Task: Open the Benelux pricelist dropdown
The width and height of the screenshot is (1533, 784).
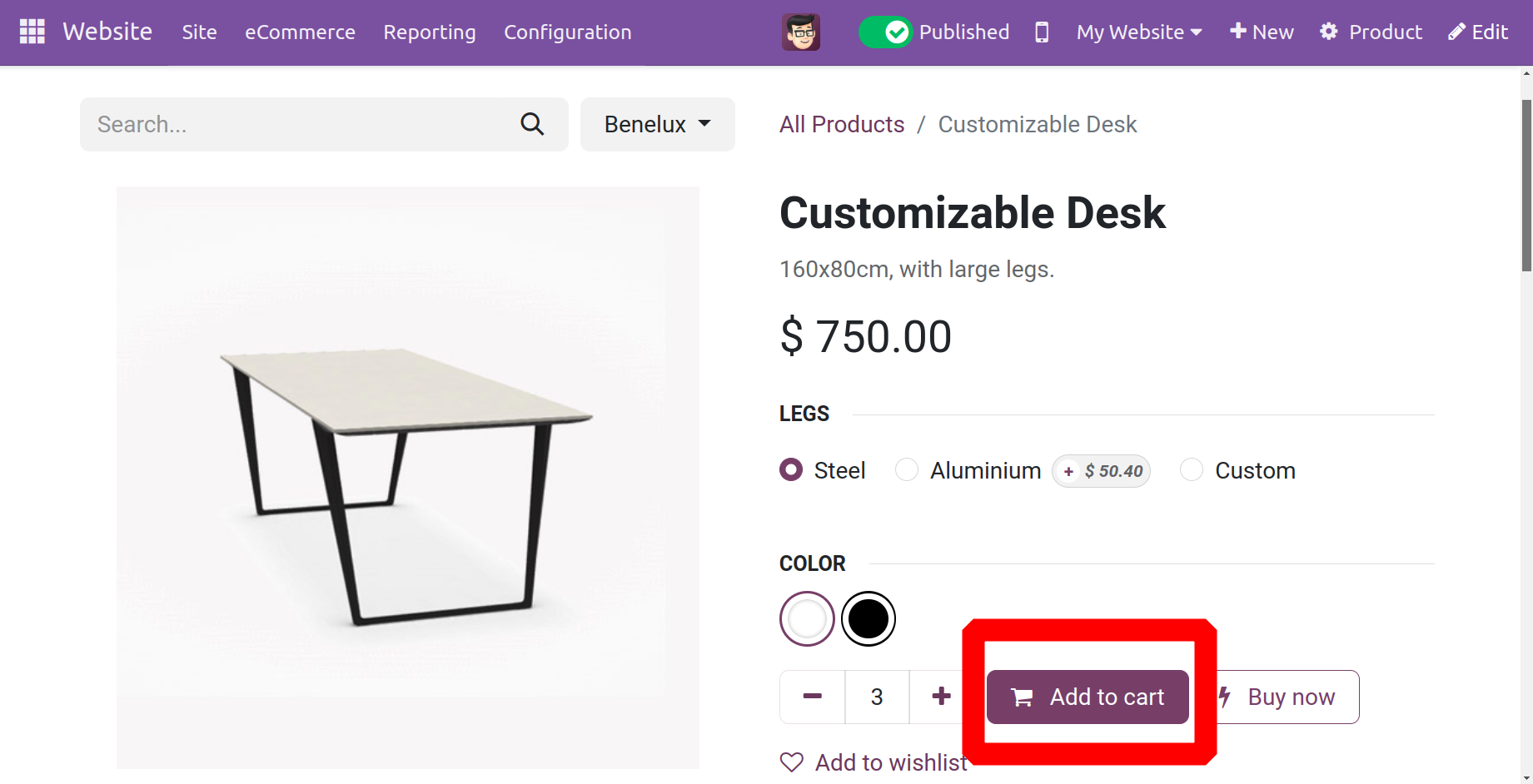Action: [x=657, y=124]
